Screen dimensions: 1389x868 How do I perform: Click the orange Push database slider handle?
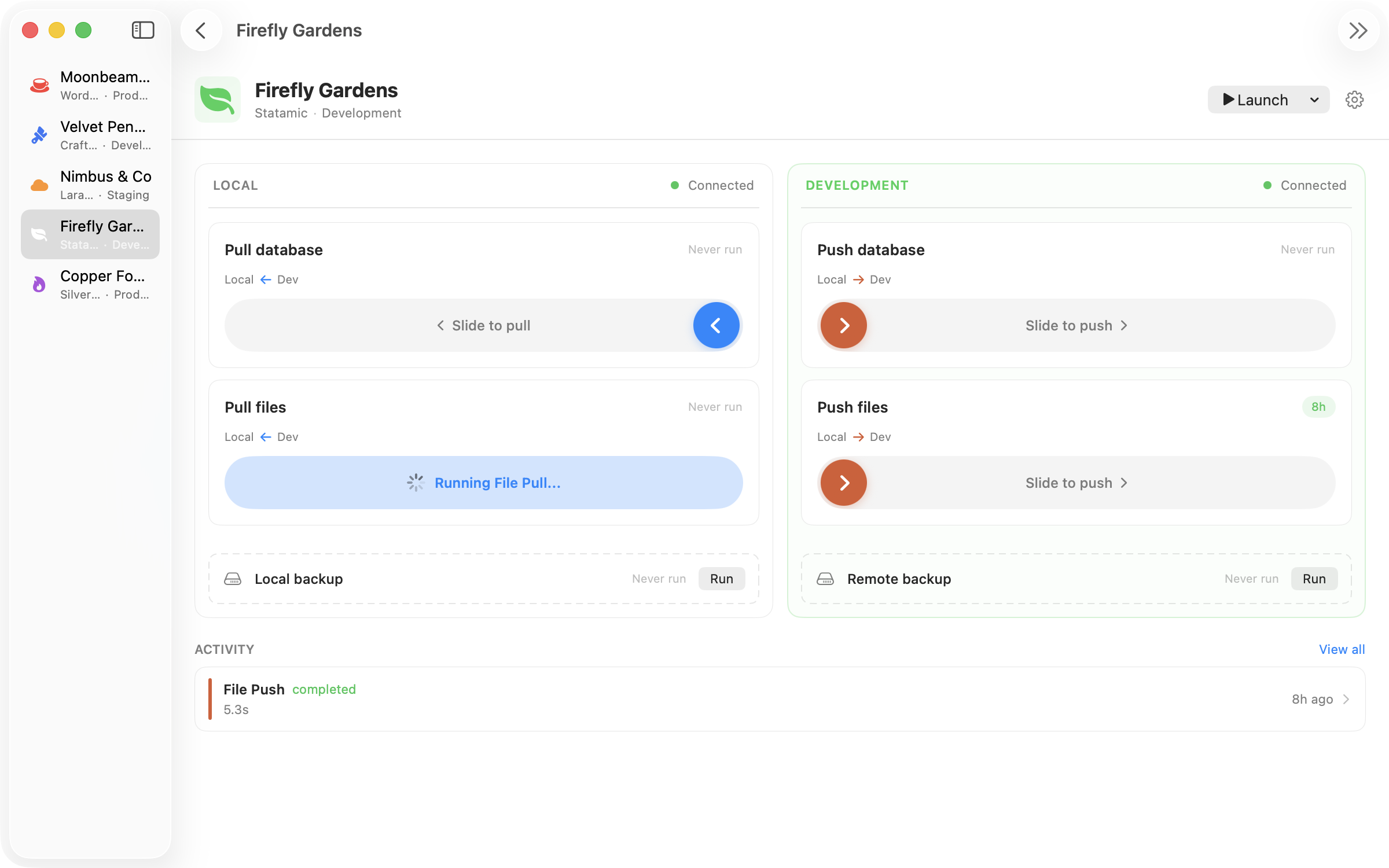(x=844, y=325)
